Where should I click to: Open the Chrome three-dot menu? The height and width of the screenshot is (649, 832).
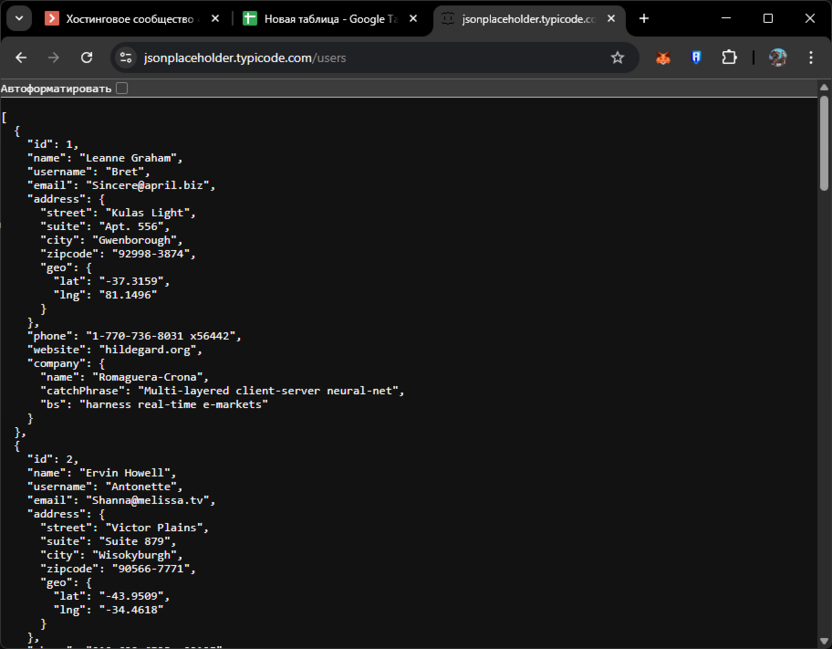(x=810, y=58)
